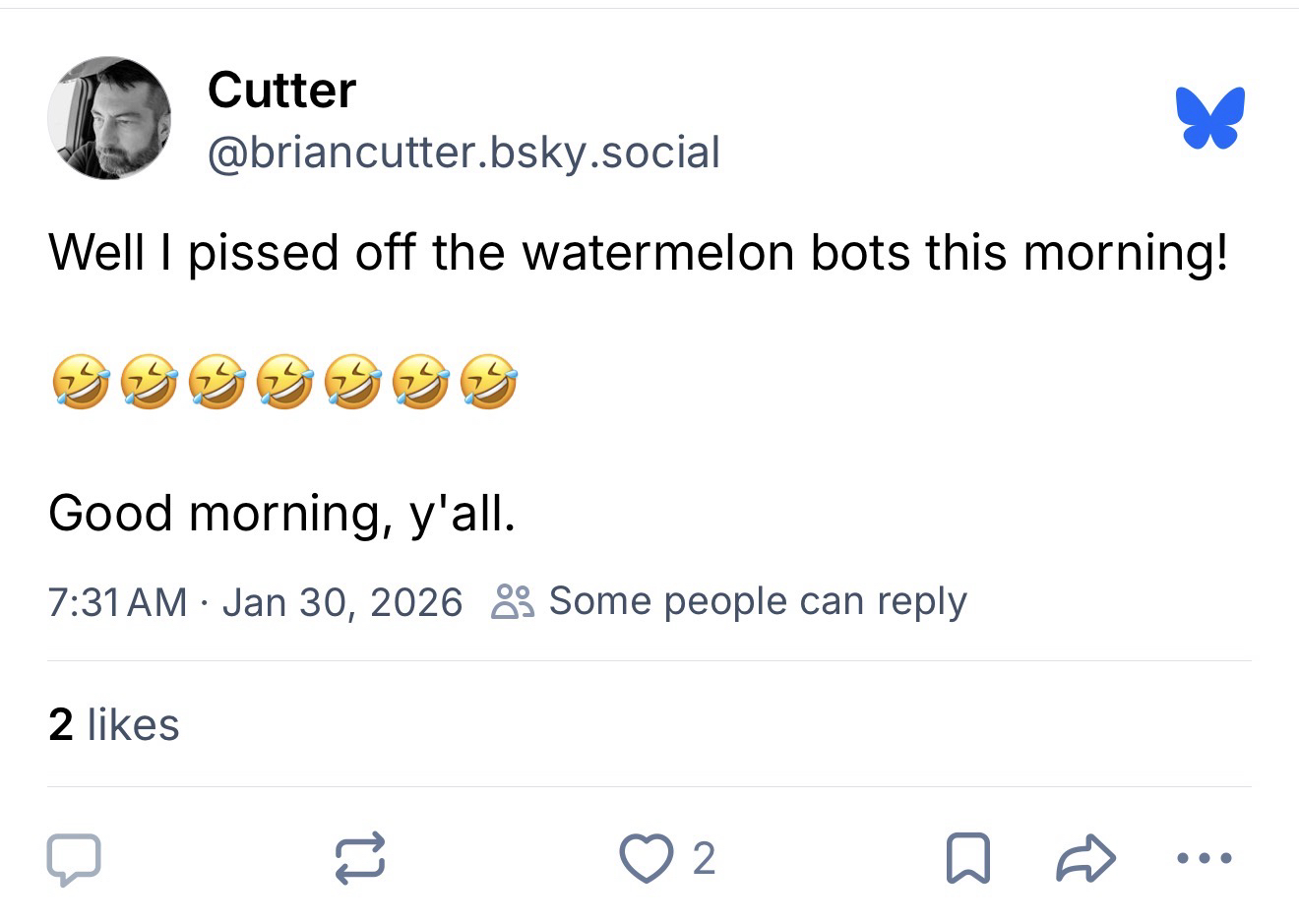The width and height of the screenshot is (1299, 924).
Task: Click "Some people can reply" label
Action: (x=758, y=601)
